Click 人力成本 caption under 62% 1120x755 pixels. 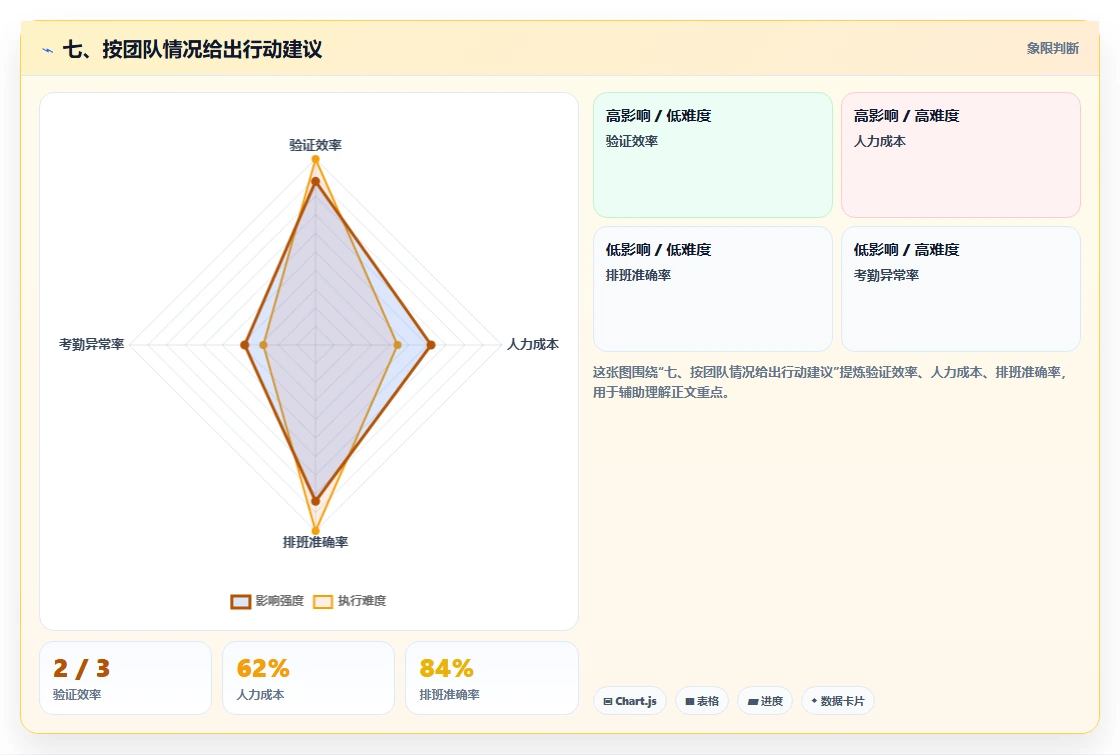point(260,694)
